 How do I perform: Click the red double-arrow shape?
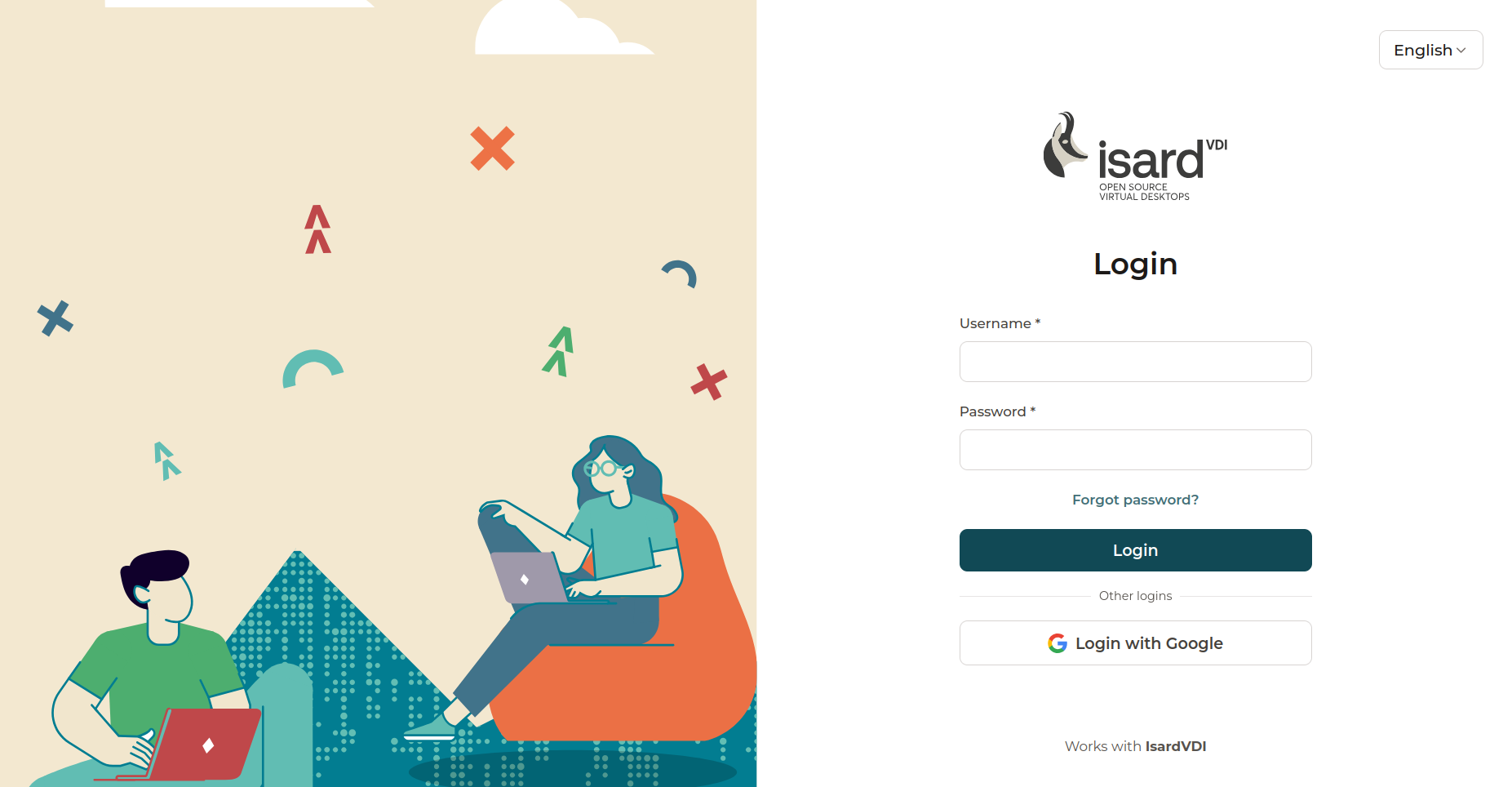pyautogui.click(x=317, y=229)
